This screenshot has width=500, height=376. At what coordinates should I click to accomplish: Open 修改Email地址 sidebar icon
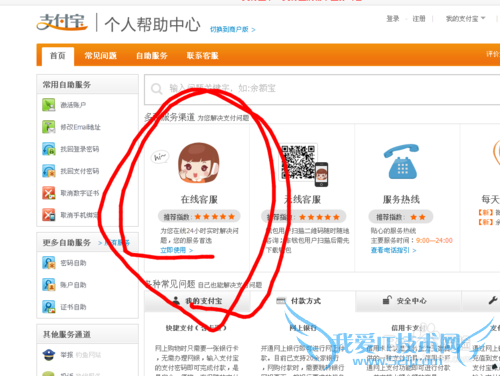[49, 127]
